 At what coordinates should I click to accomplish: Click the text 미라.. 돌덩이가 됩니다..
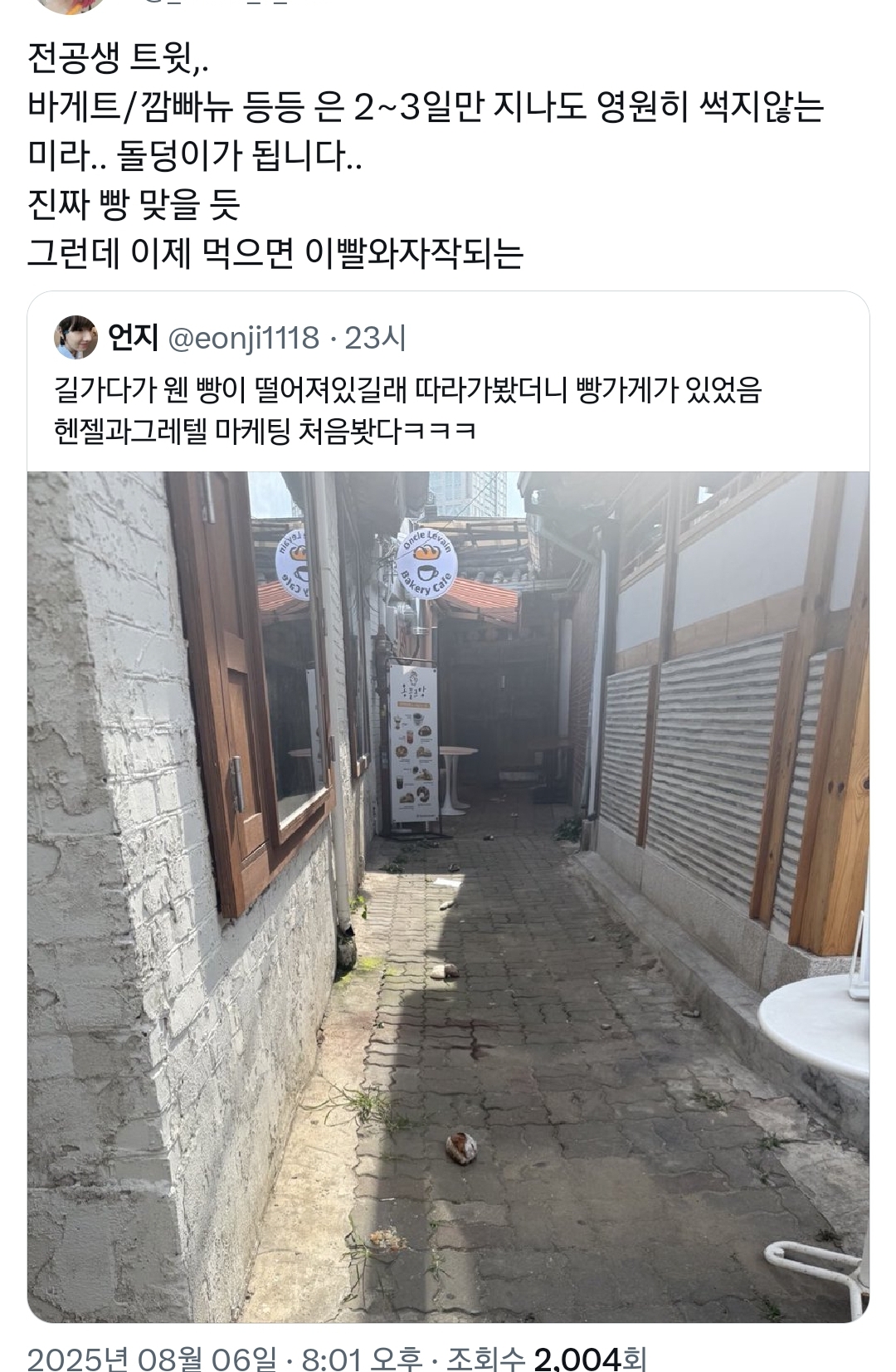194,155
